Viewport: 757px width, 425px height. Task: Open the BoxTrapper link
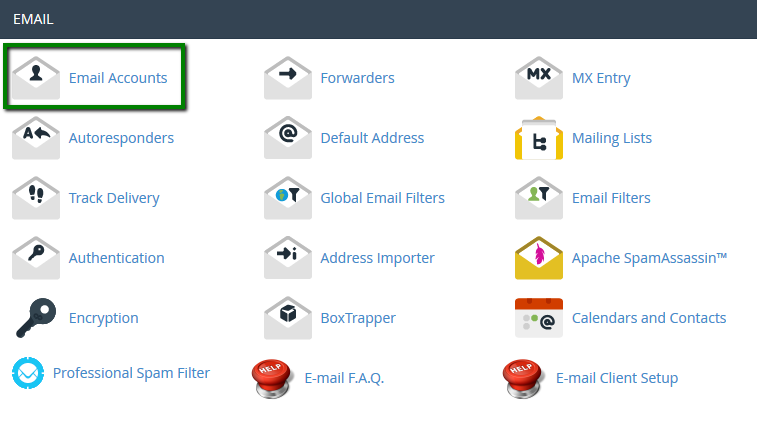click(x=358, y=318)
